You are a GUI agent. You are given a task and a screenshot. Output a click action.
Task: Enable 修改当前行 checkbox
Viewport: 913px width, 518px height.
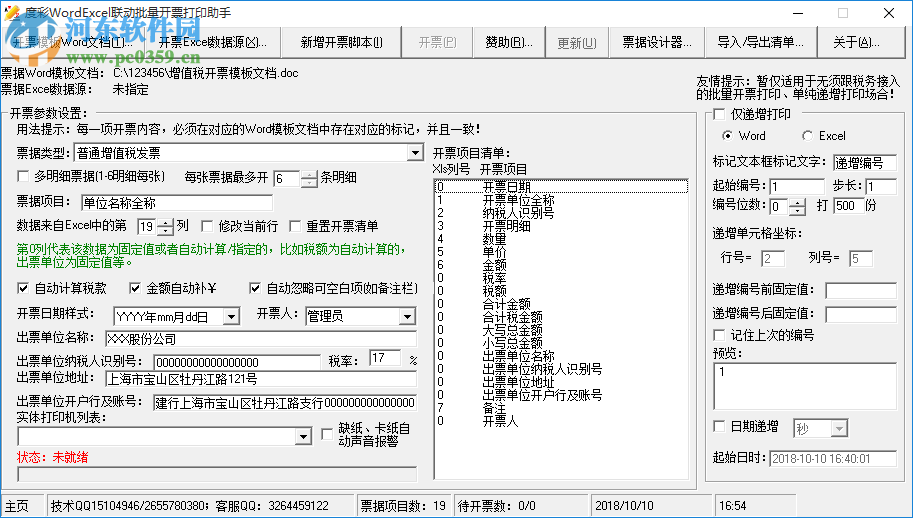[x=207, y=226]
